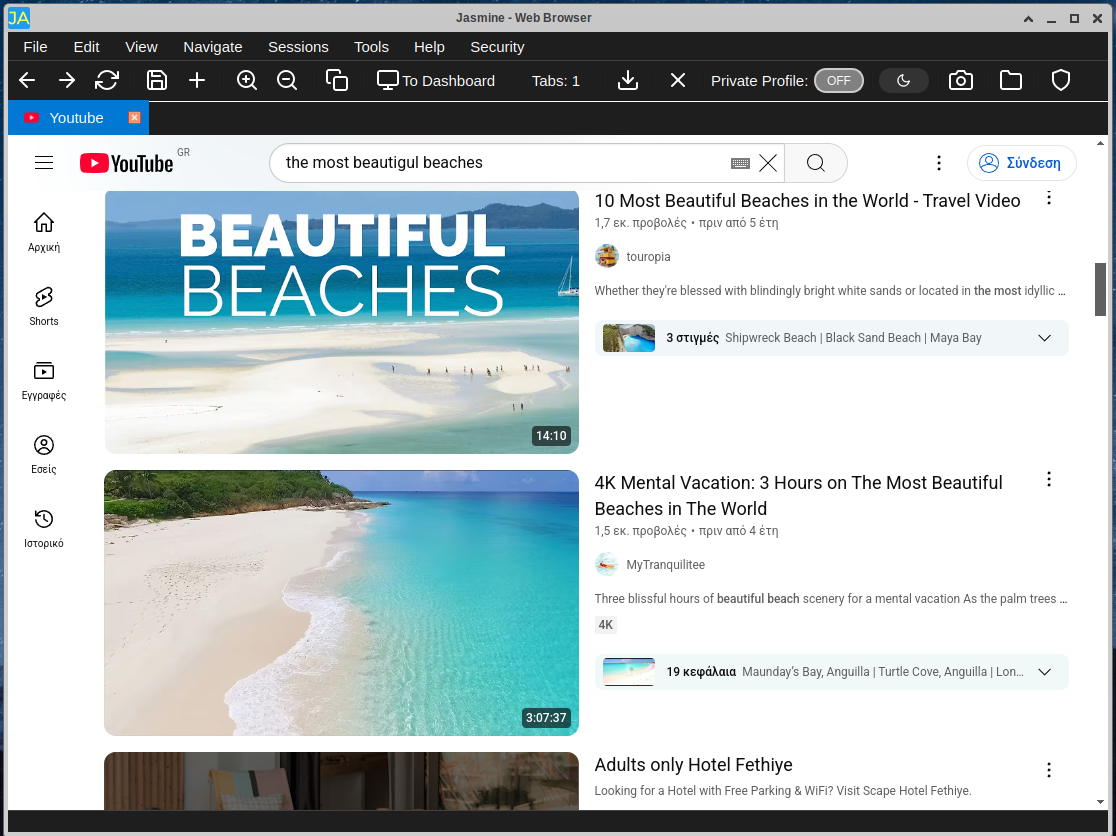Open a new tab with the plus icon
This screenshot has height=836, width=1116.
pos(197,80)
